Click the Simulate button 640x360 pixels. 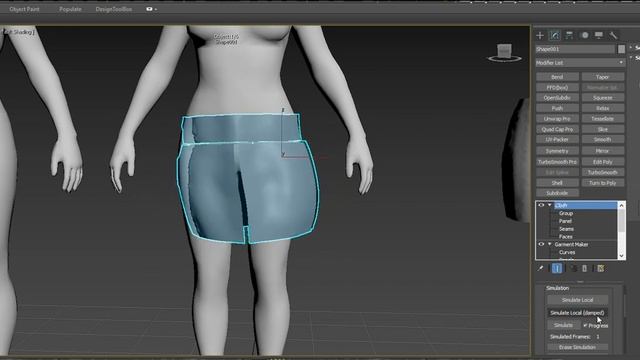pyautogui.click(x=563, y=325)
